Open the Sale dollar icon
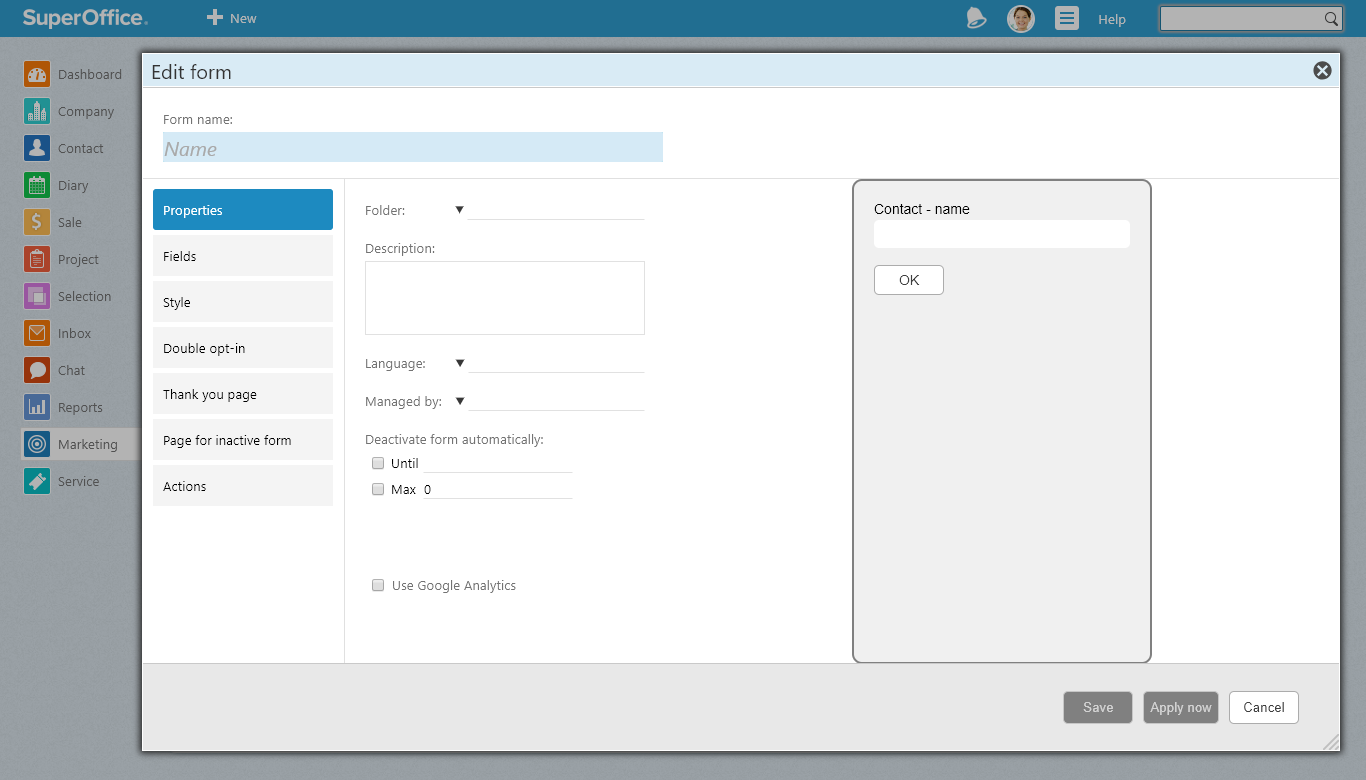Screen dimensions: 1366x780 point(37,222)
